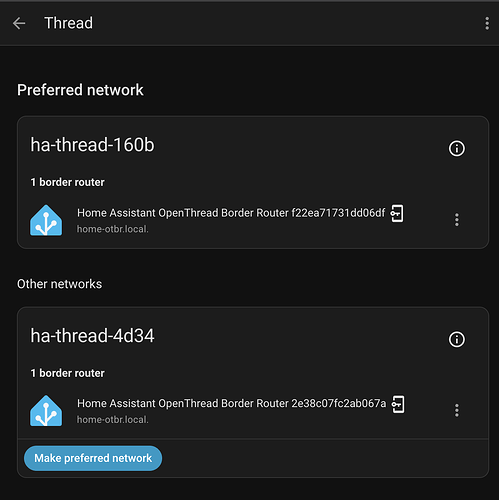This screenshot has width=499, height=500.
Task: Click the credentials key icon for router f22ea71731dd06df
Action: point(397,213)
